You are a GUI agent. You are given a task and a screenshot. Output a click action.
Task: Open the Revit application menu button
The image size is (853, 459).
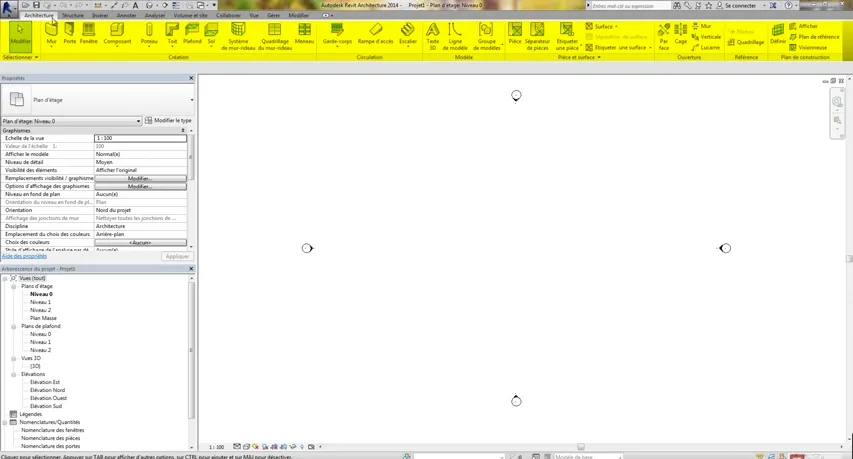tap(8, 8)
